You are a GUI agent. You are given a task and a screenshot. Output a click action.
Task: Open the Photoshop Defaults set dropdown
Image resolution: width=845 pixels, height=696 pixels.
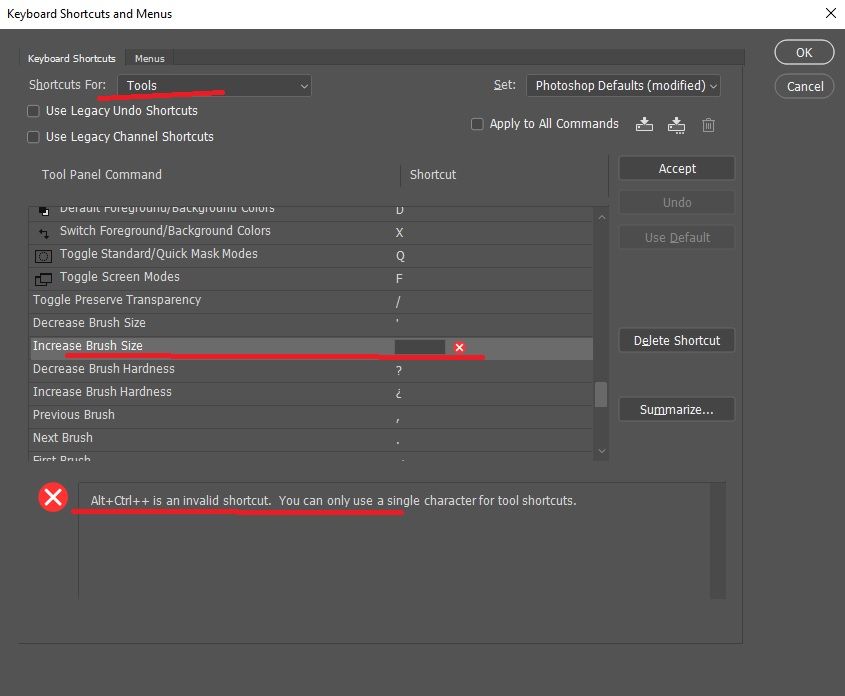[x=623, y=86]
